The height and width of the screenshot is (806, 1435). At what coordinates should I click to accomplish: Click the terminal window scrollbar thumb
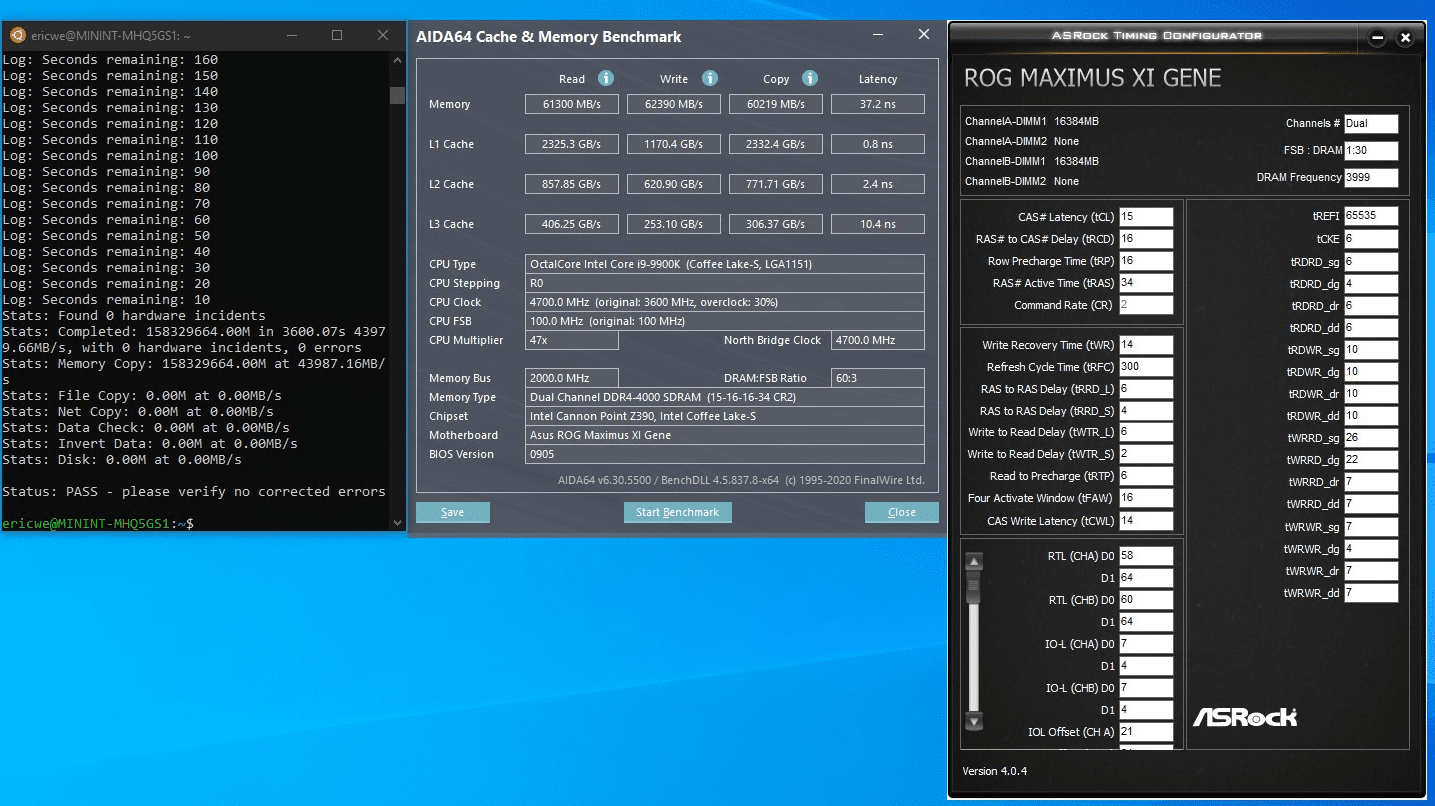point(398,95)
